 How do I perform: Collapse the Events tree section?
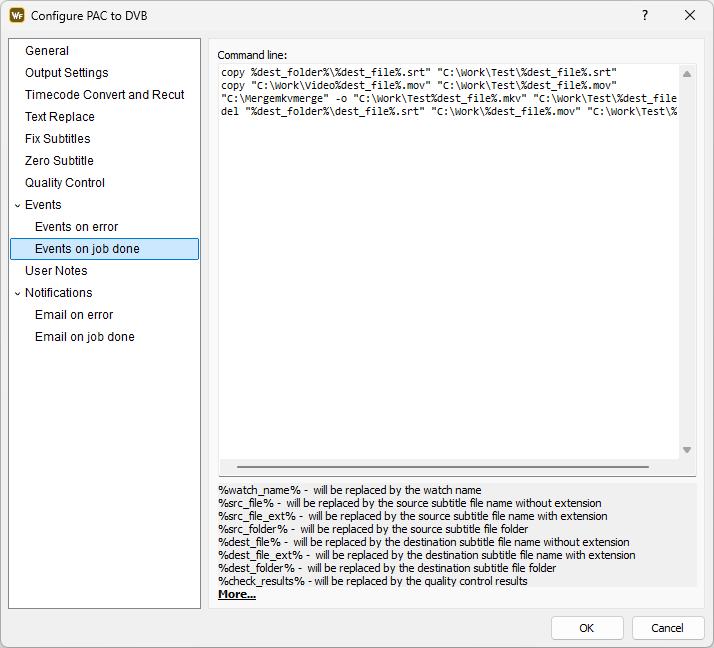click(18, 205)
